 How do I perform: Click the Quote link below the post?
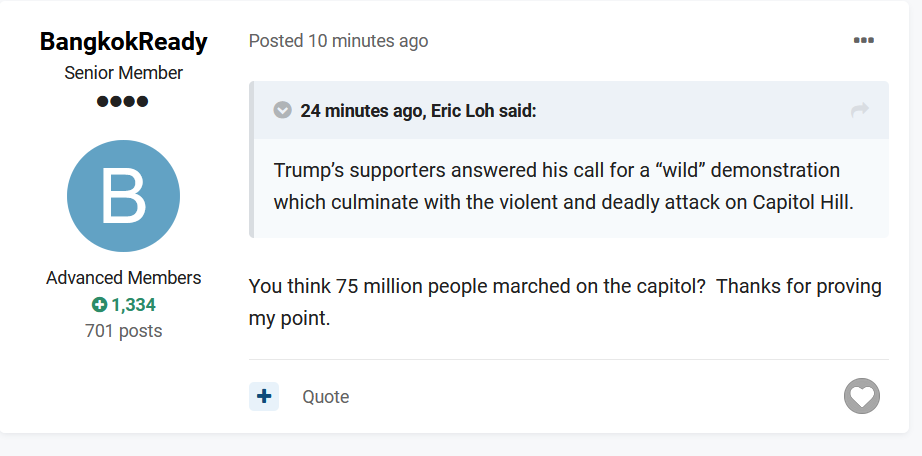click(326, 397)
